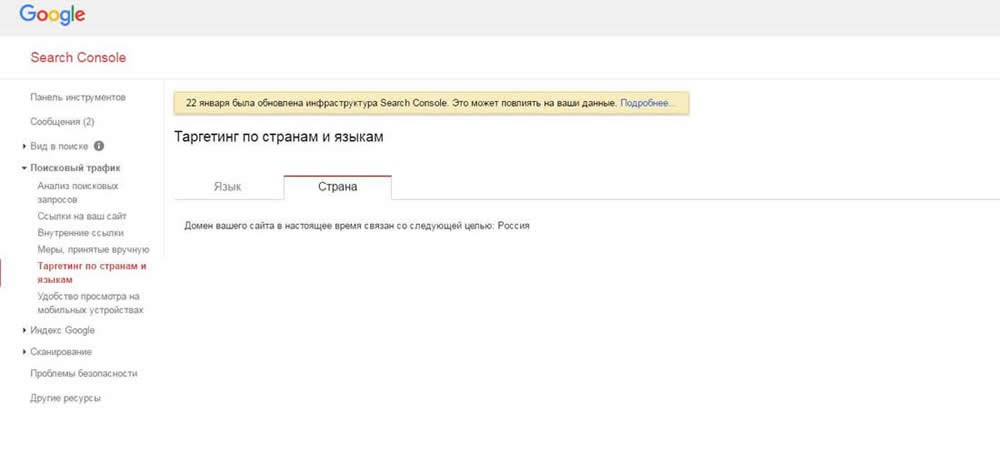Expand the Вид в поиске section
Viewport: 1000px width, 454px height.
point(59,146)
